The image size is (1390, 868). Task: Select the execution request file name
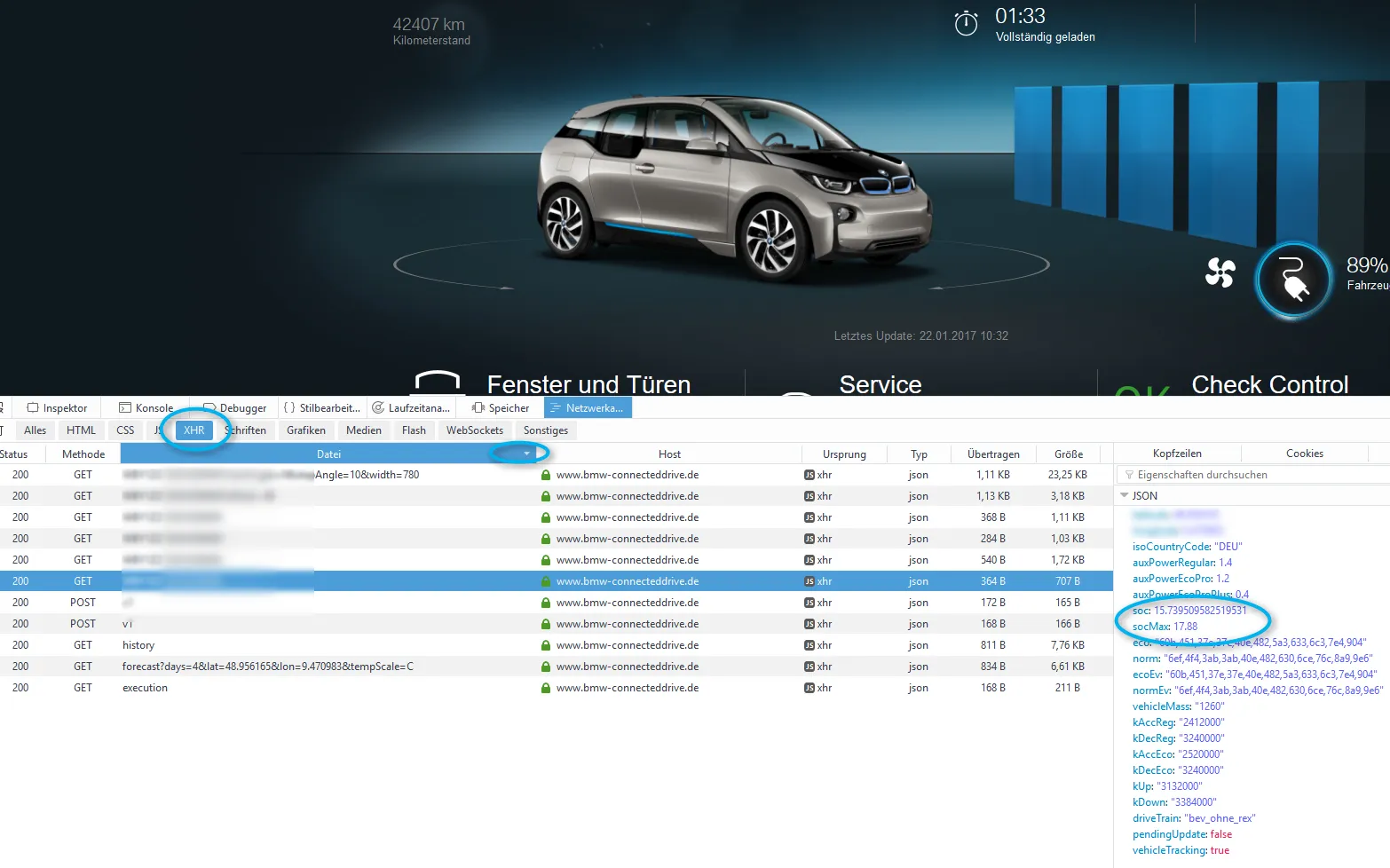[145, 688]
